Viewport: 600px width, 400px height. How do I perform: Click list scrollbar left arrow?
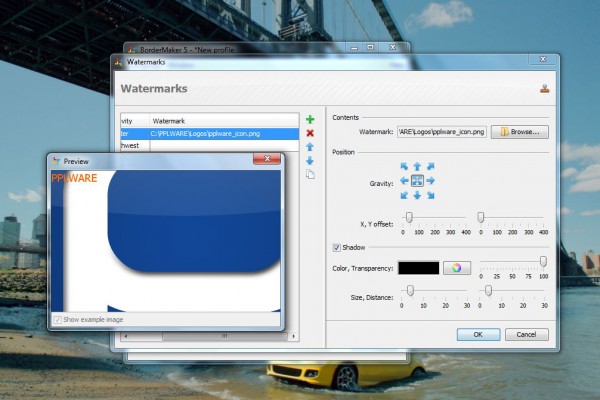[126, 336]
